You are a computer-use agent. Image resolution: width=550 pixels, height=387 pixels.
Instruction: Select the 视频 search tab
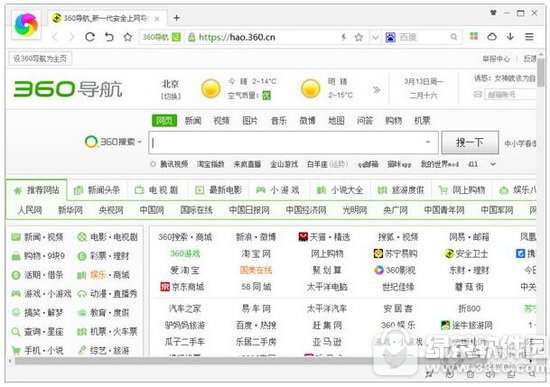(x=221, y=121)
